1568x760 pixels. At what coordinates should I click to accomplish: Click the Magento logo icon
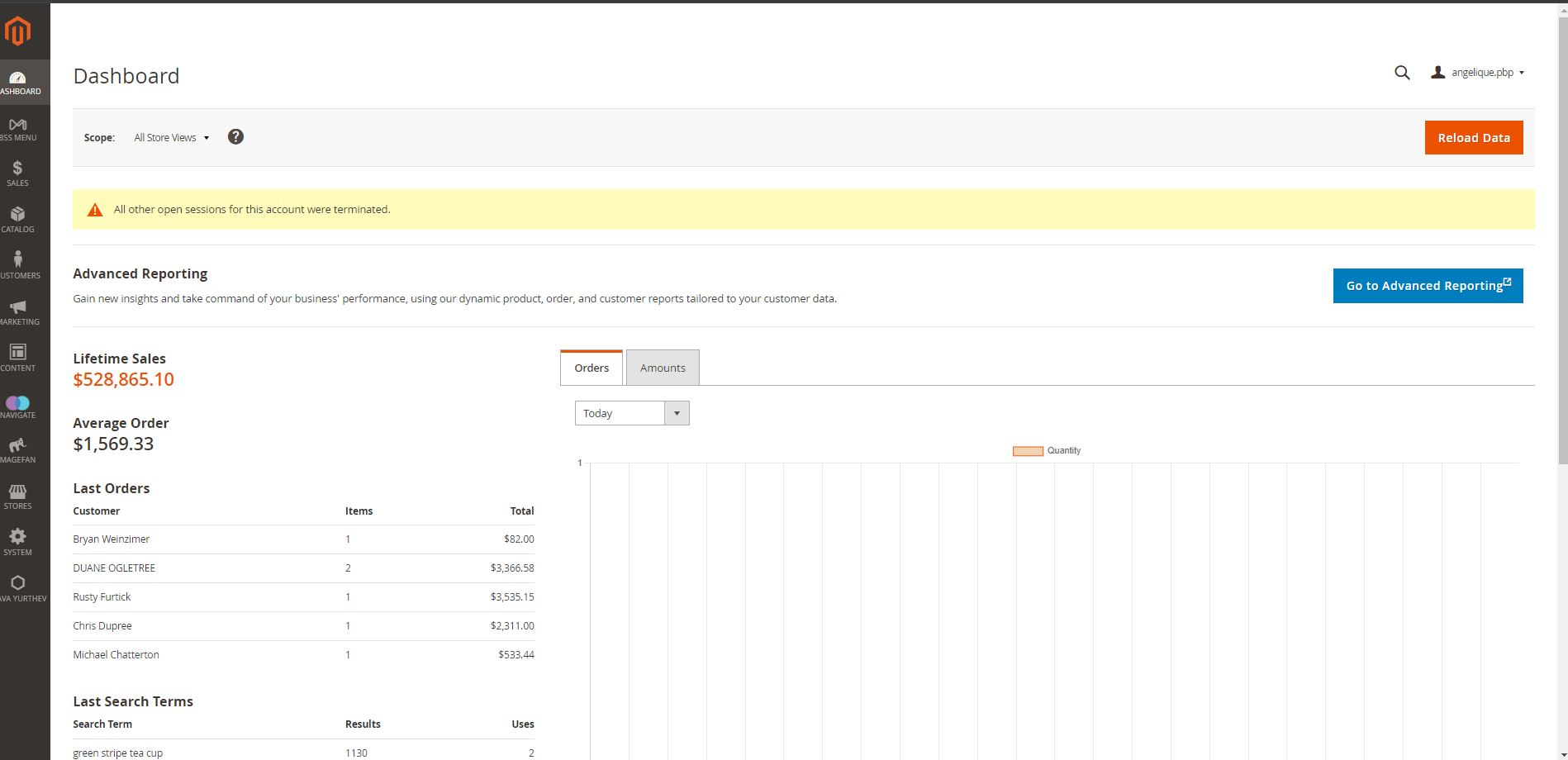(x=17, y=31)
